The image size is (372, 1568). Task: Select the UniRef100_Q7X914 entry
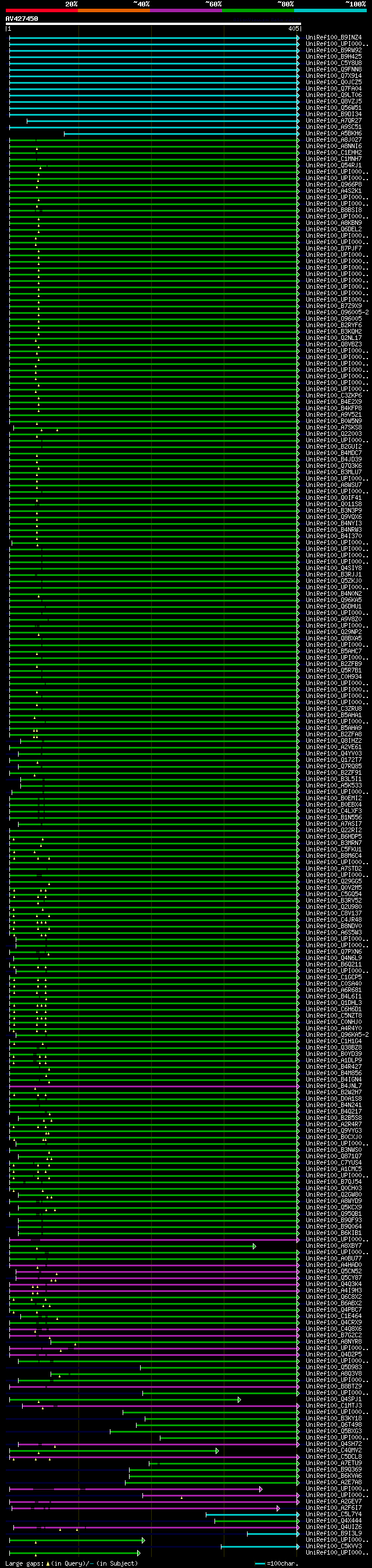click(x=334, y=76)
